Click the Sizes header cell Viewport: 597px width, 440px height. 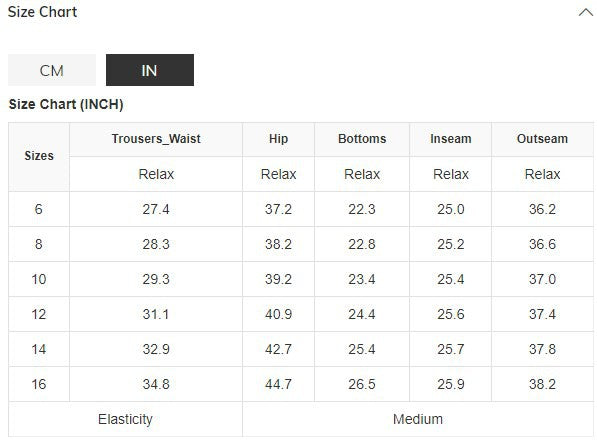pyautogui.click(x=39, y=156)
